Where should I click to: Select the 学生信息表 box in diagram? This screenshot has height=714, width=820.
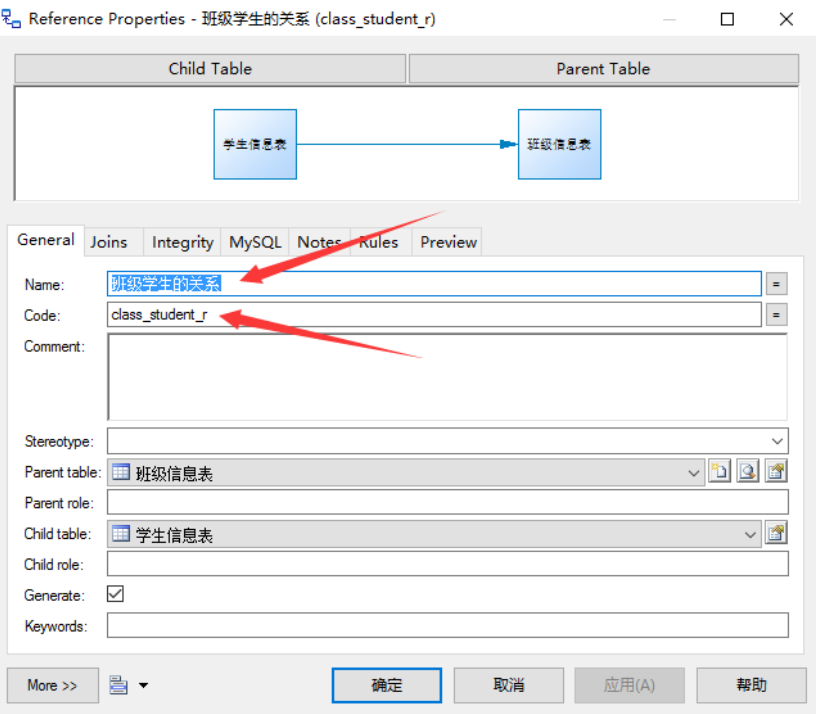coord(255,144)
